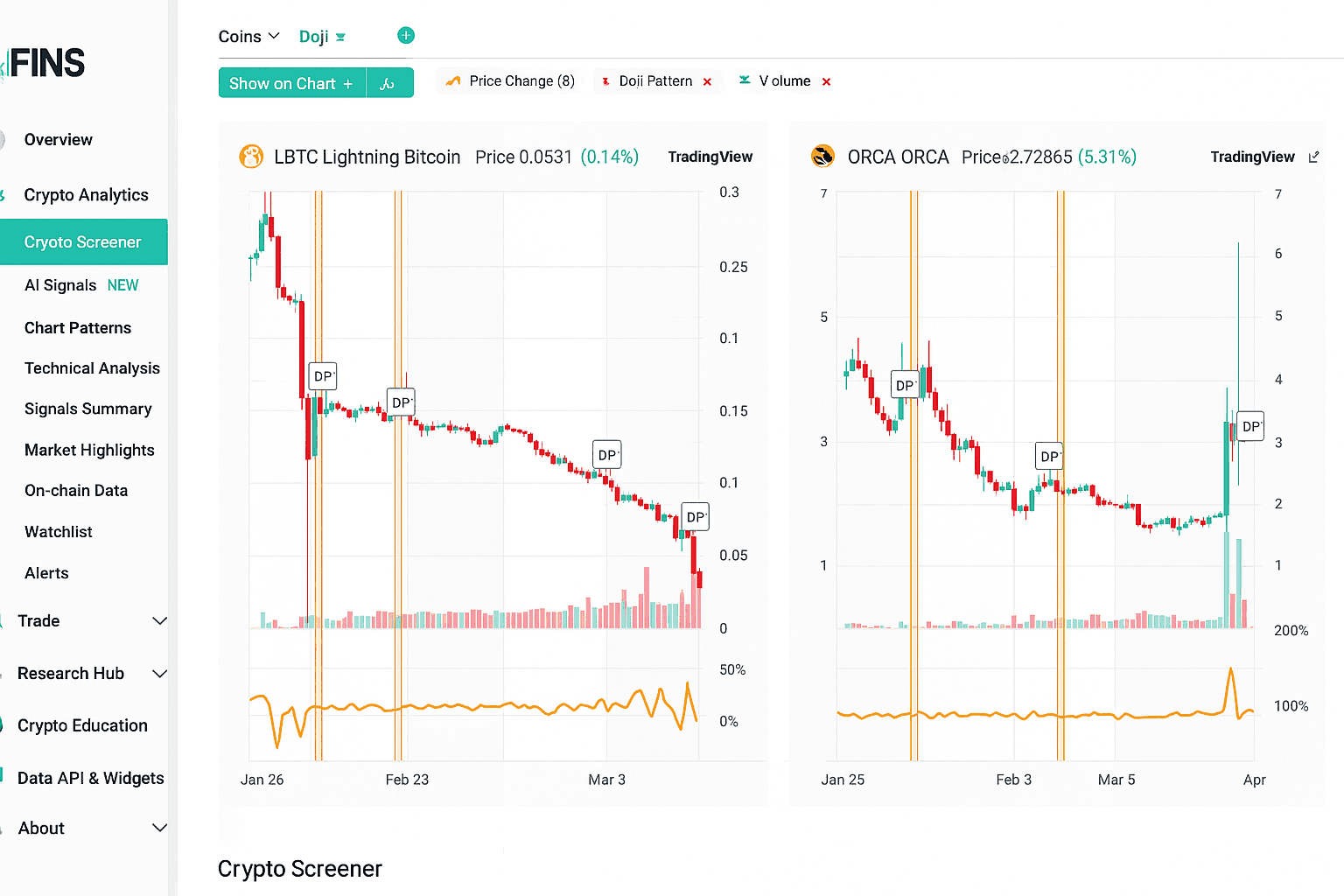The height and width of the screenshot is (896, 1344).
Task: Click the Volume chip icon
Action: pos(745,80)
